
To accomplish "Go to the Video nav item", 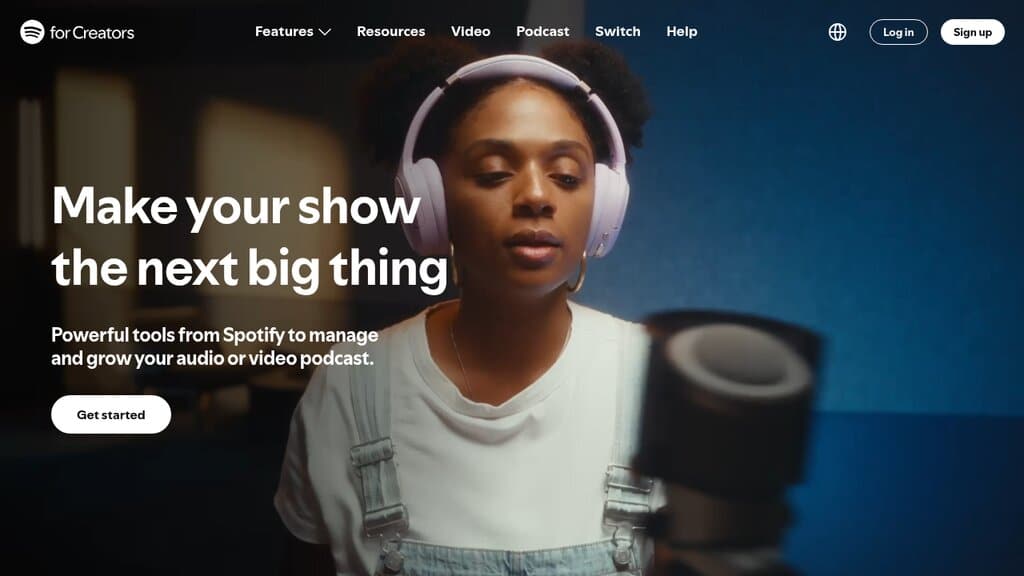I will pos(470,31).
